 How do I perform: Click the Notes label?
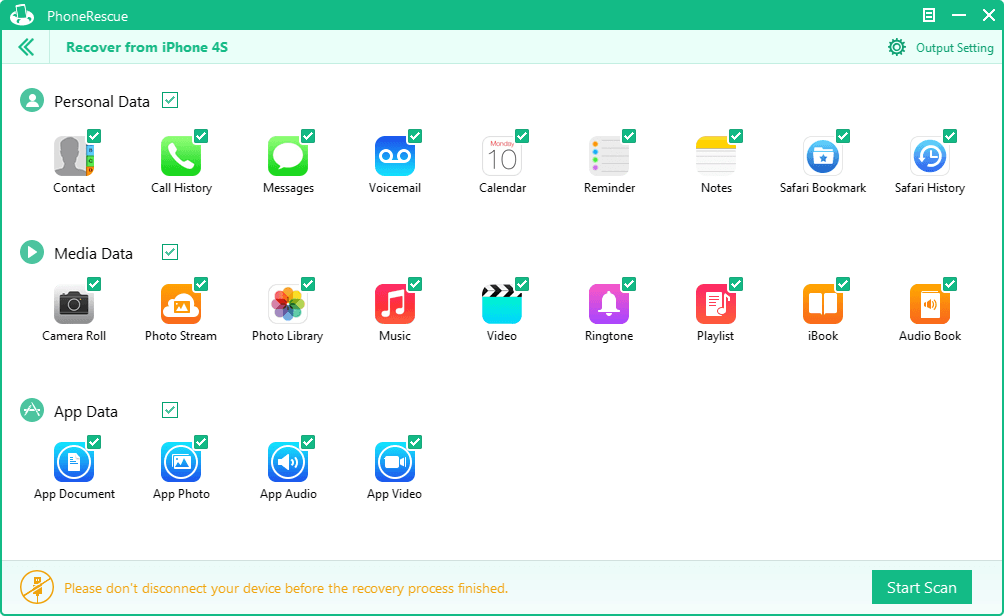716,188
